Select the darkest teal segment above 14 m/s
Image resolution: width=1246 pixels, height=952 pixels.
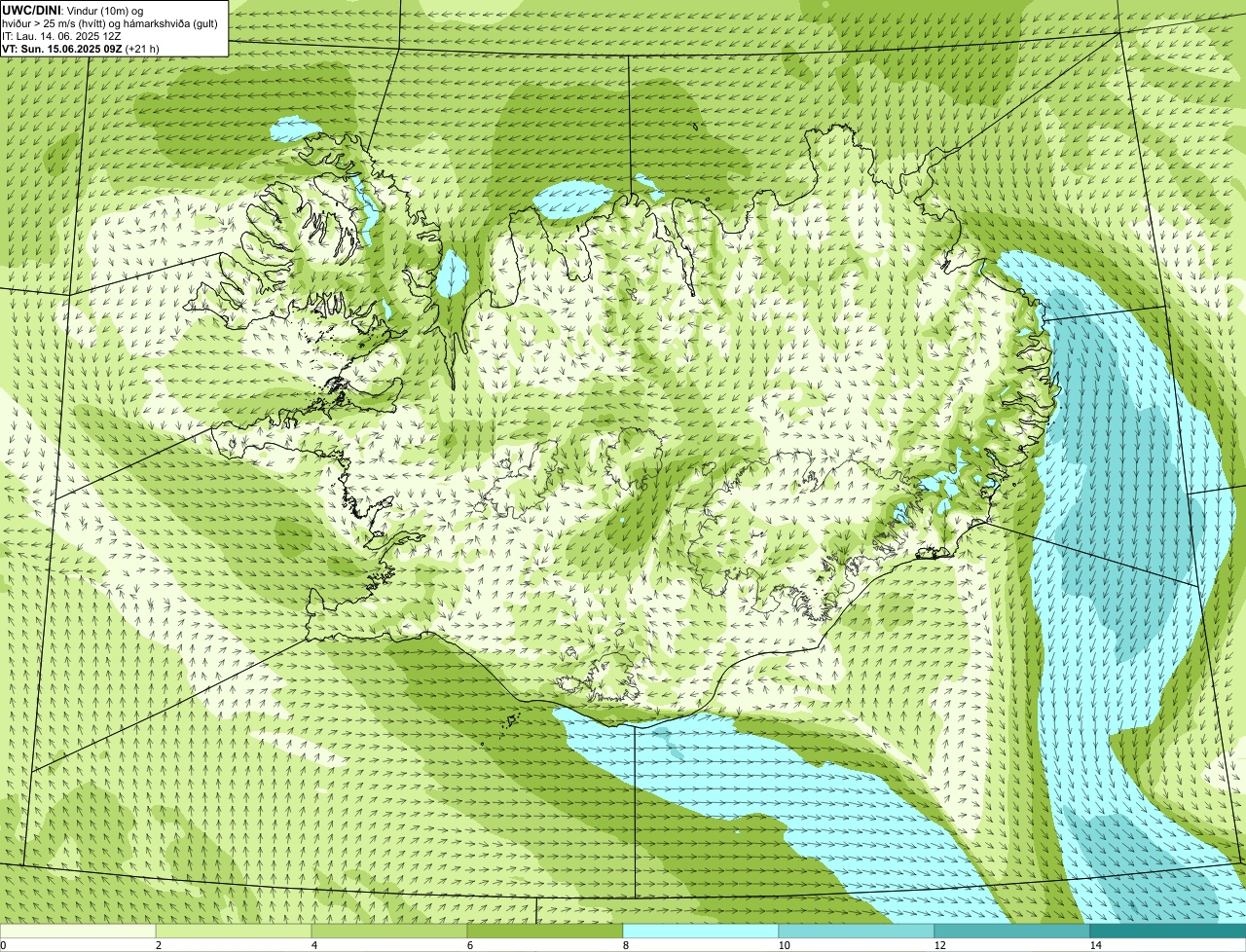tap(1168, 931)
